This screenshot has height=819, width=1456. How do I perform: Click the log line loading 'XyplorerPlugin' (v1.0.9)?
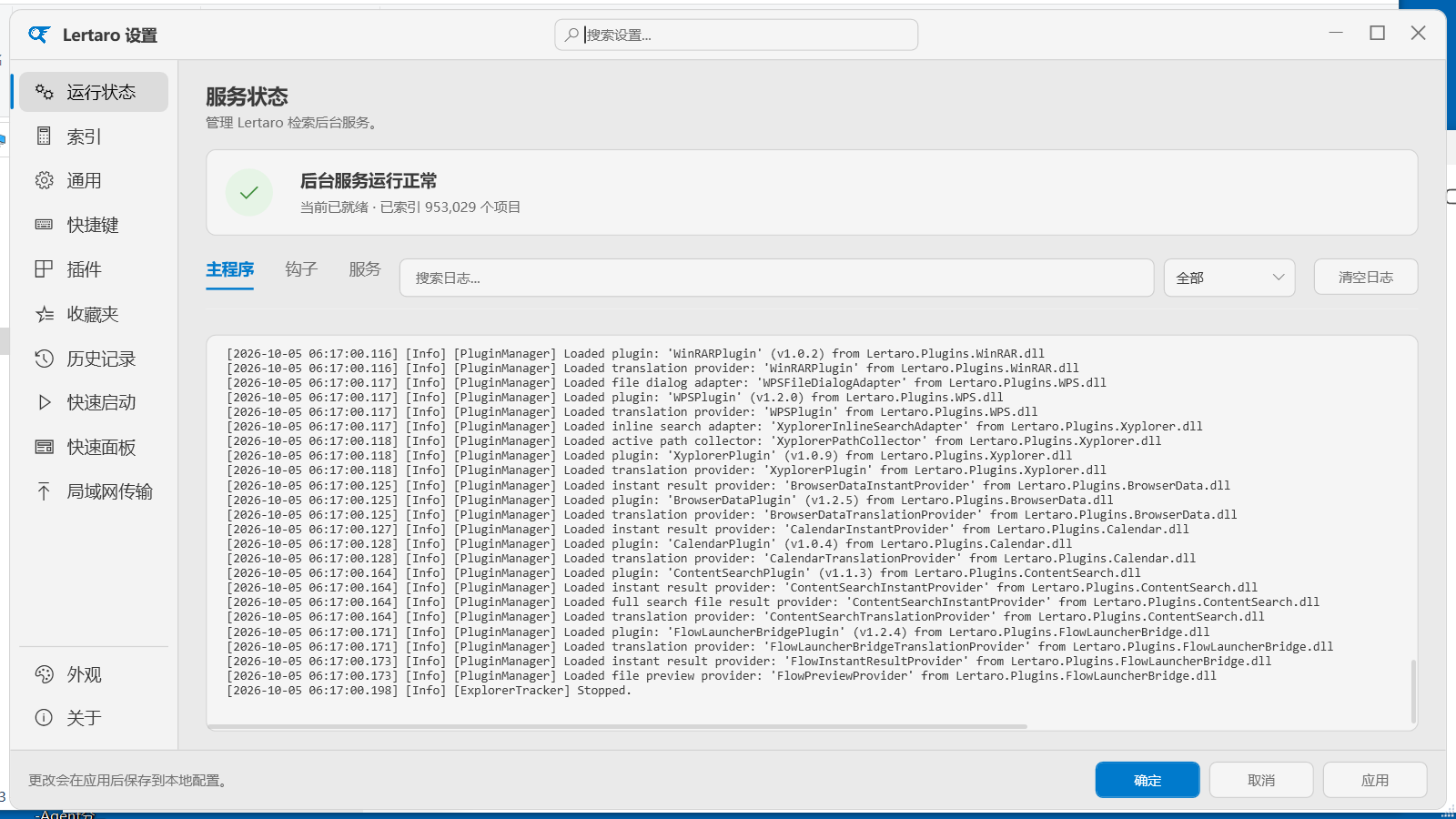649,456
